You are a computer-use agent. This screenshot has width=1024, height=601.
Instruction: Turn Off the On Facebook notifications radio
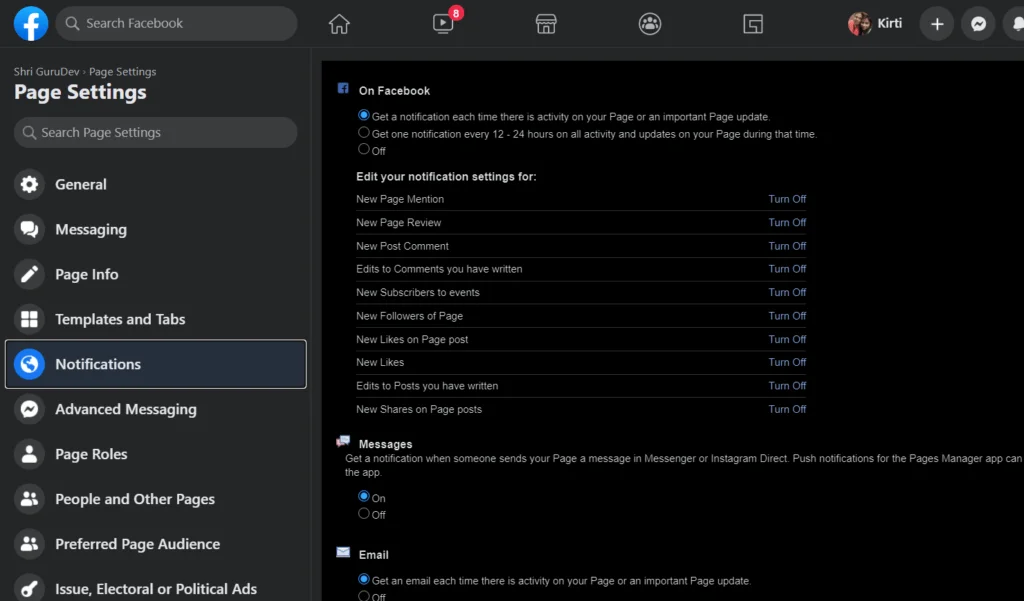pos(364,150)
